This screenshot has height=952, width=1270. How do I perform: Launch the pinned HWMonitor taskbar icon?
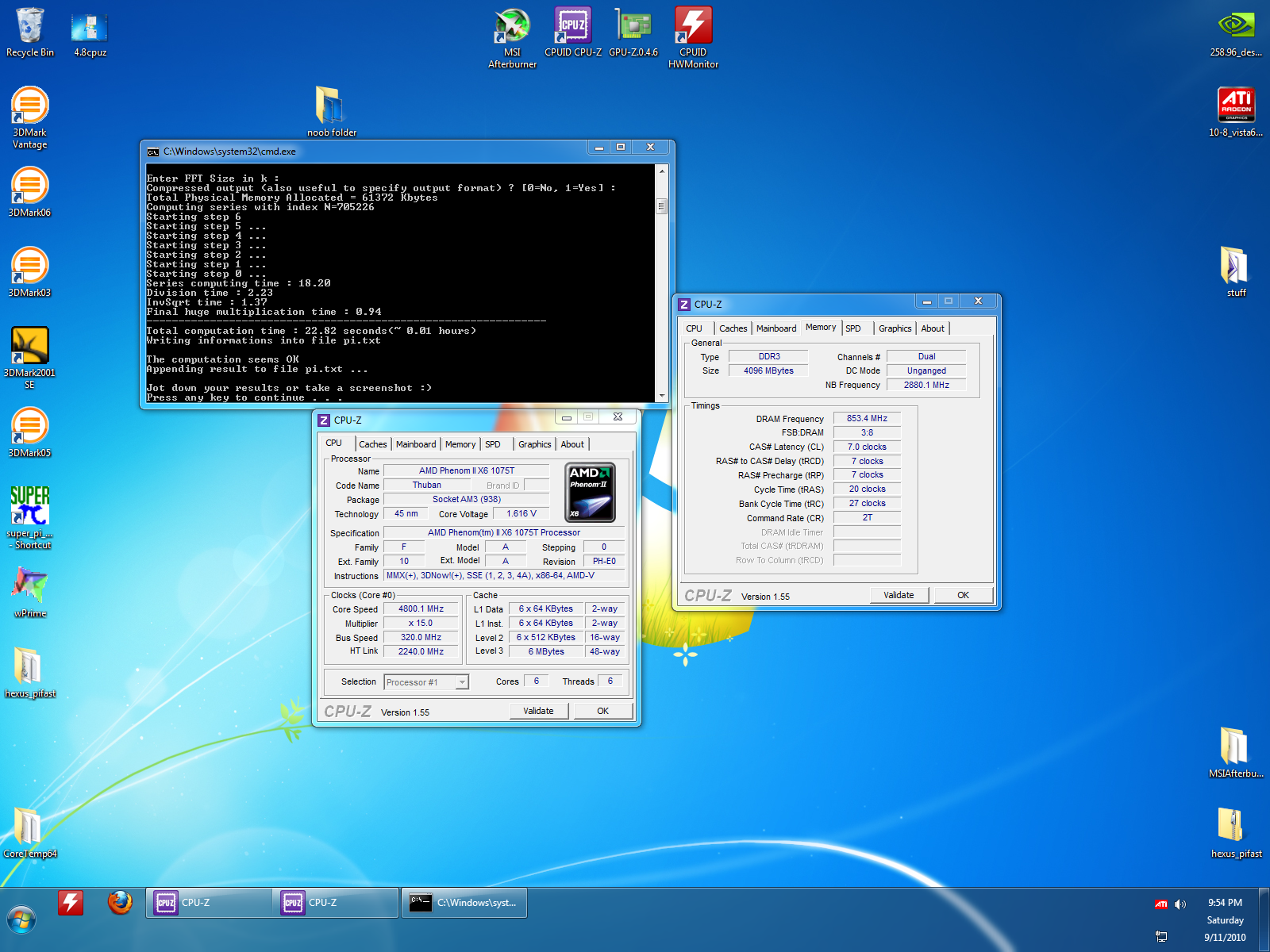click(x=71, y=903)
